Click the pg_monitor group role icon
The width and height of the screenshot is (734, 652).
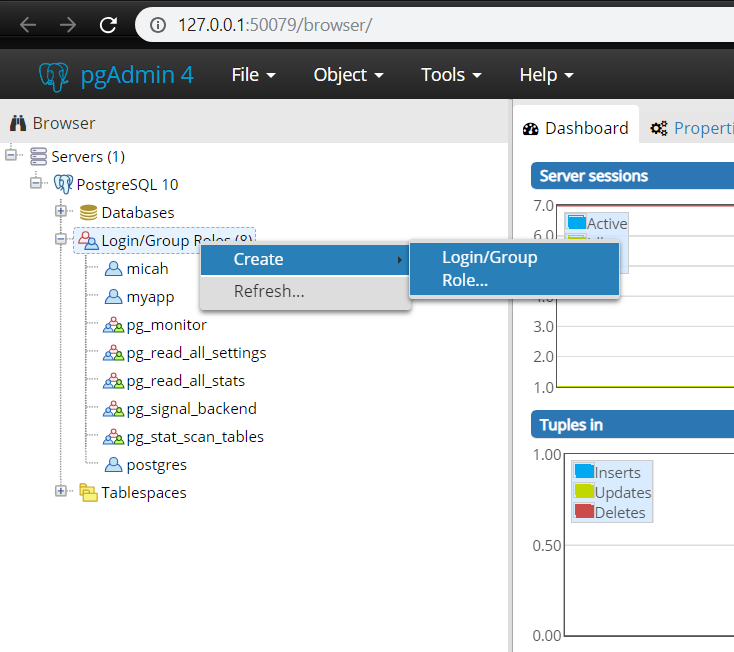pos(113,325)
